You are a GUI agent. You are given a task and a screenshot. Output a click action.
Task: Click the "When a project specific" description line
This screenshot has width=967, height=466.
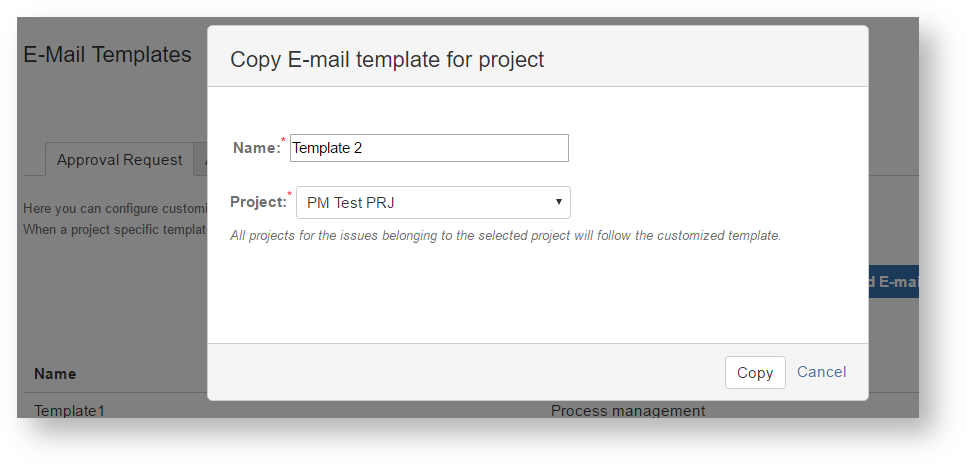pyautogui.click(x=114, y=228)
